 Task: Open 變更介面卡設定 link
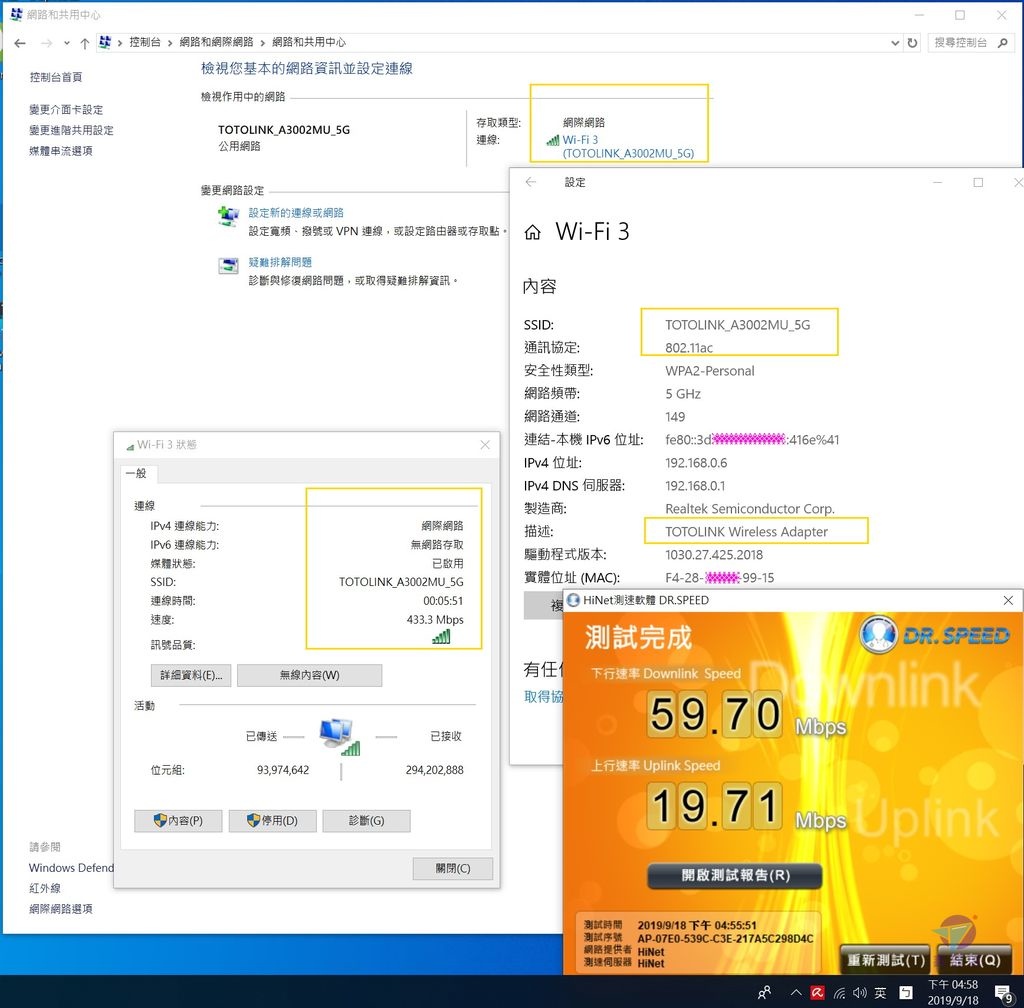[x=66, y=110]
